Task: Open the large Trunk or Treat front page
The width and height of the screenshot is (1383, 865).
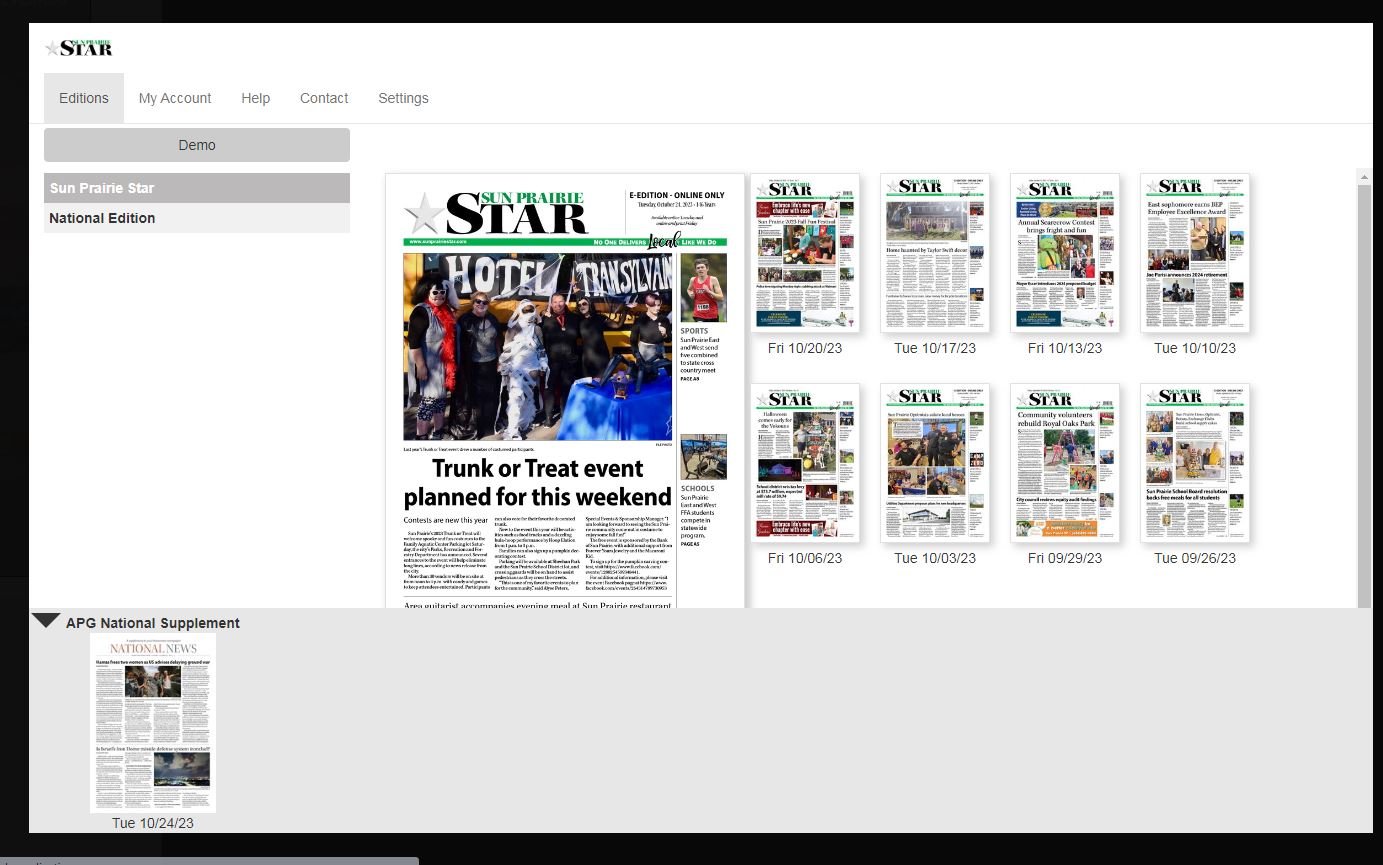Action: (x=565, y=390)
